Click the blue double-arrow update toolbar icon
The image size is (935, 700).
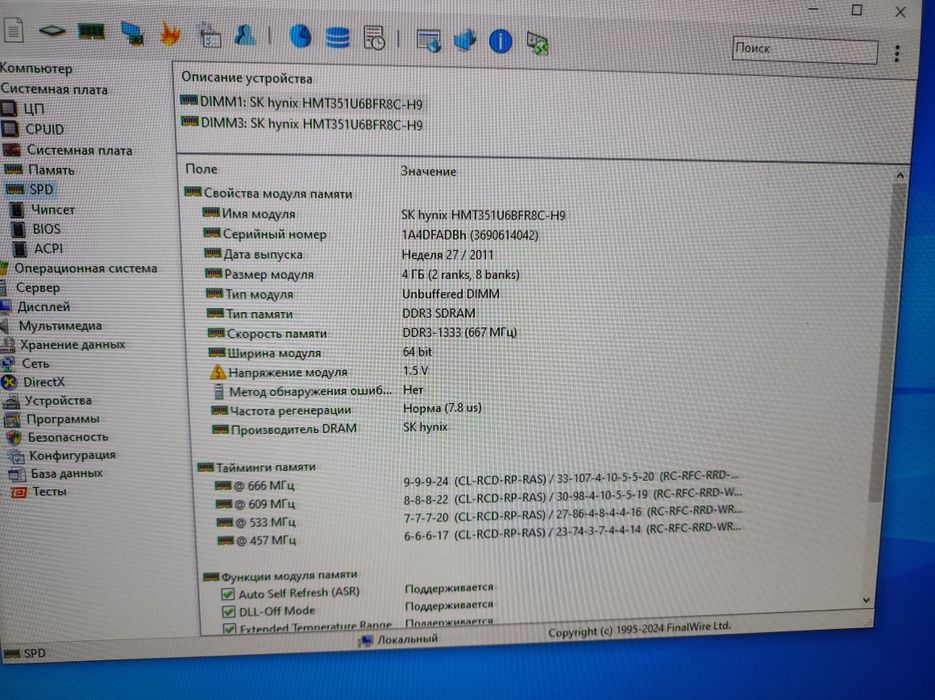[x=465, y=41]
